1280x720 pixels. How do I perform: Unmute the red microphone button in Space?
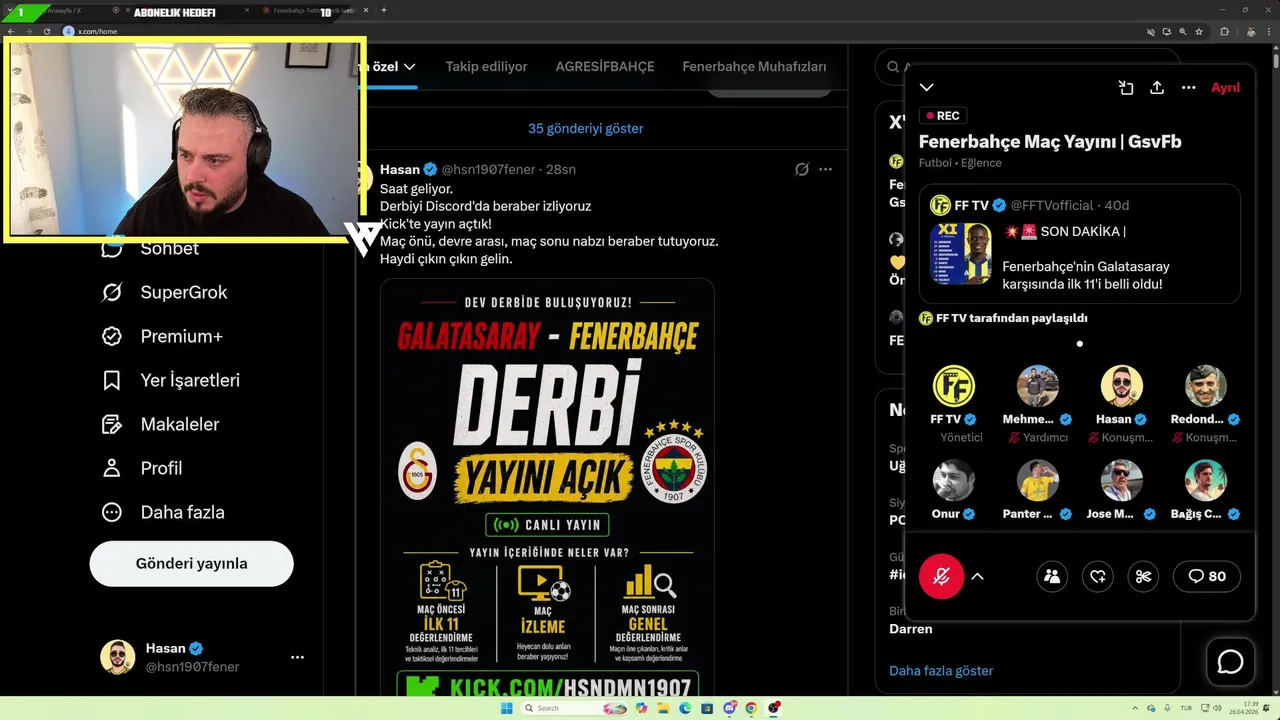(941, 576)
